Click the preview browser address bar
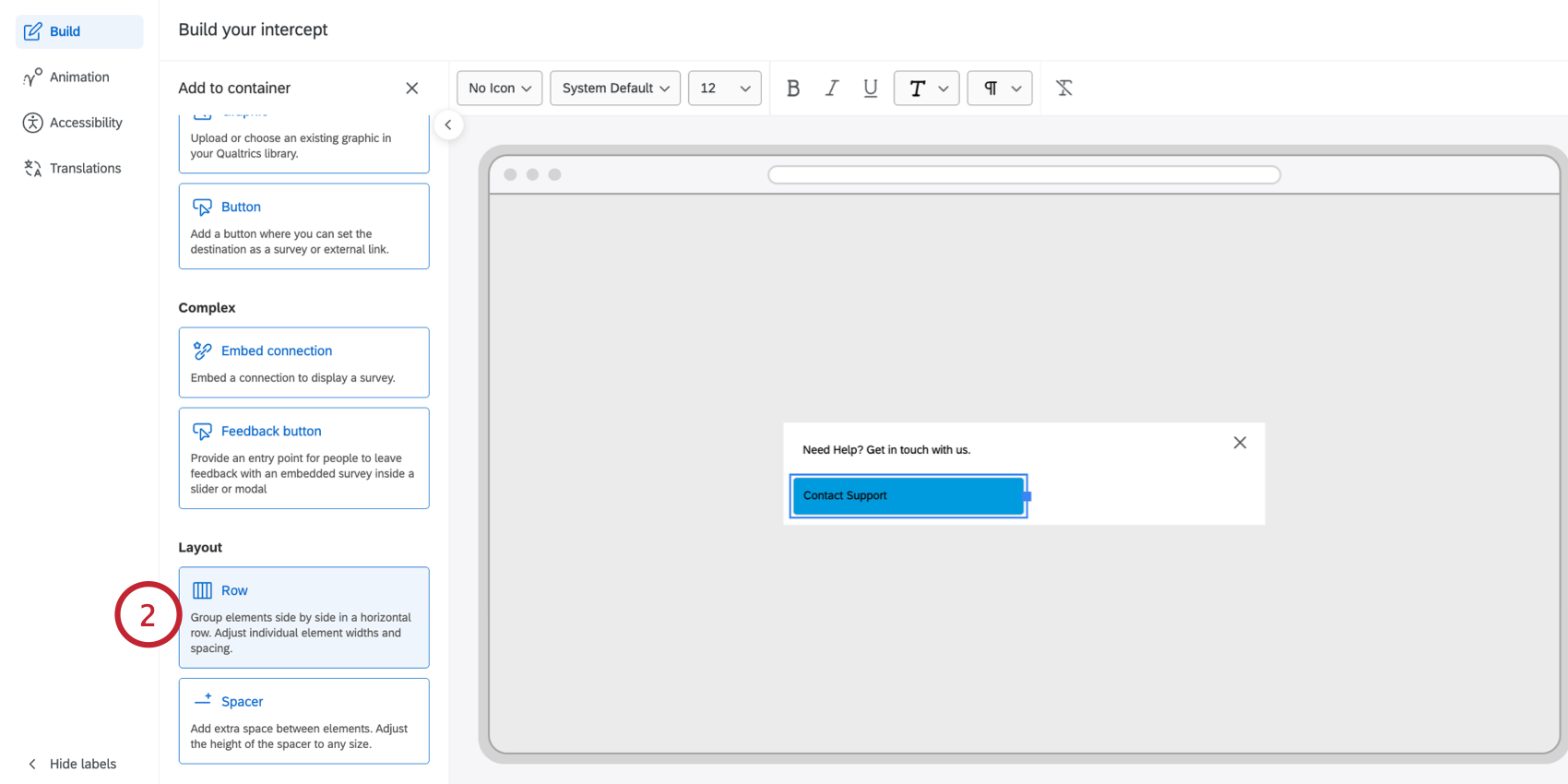The height and width of the screenshot is (784, 1568). coord(1024,175)
